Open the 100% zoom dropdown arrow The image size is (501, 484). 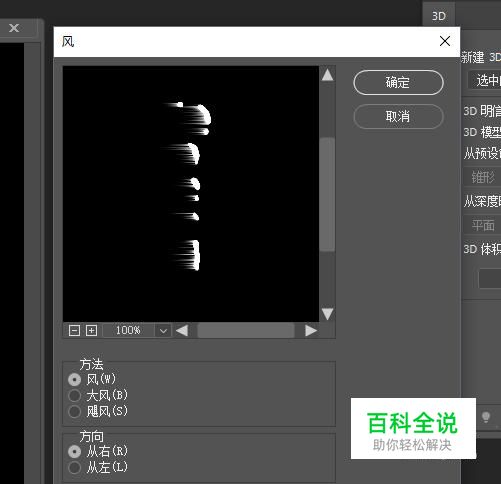[163, 331]
